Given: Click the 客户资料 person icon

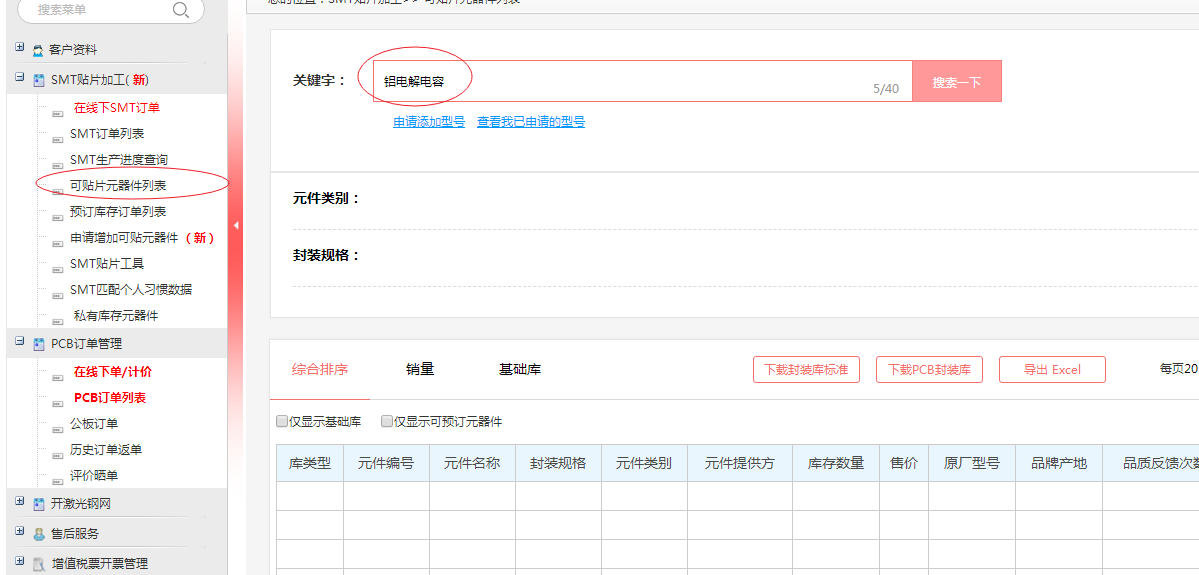Looking at the screenshot, I should [38, 50].
